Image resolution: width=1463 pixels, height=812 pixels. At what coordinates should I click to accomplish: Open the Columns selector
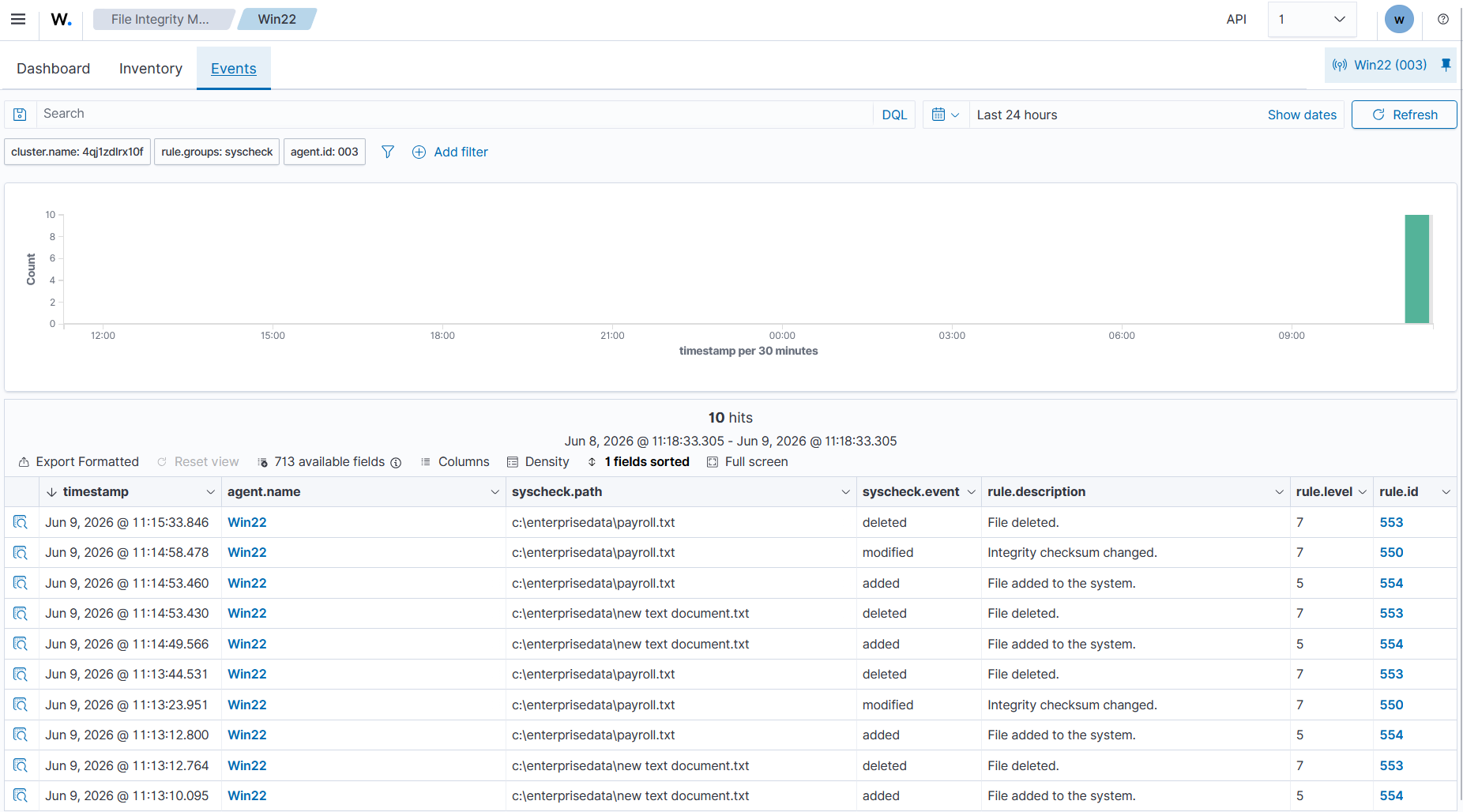pos(455,462)
